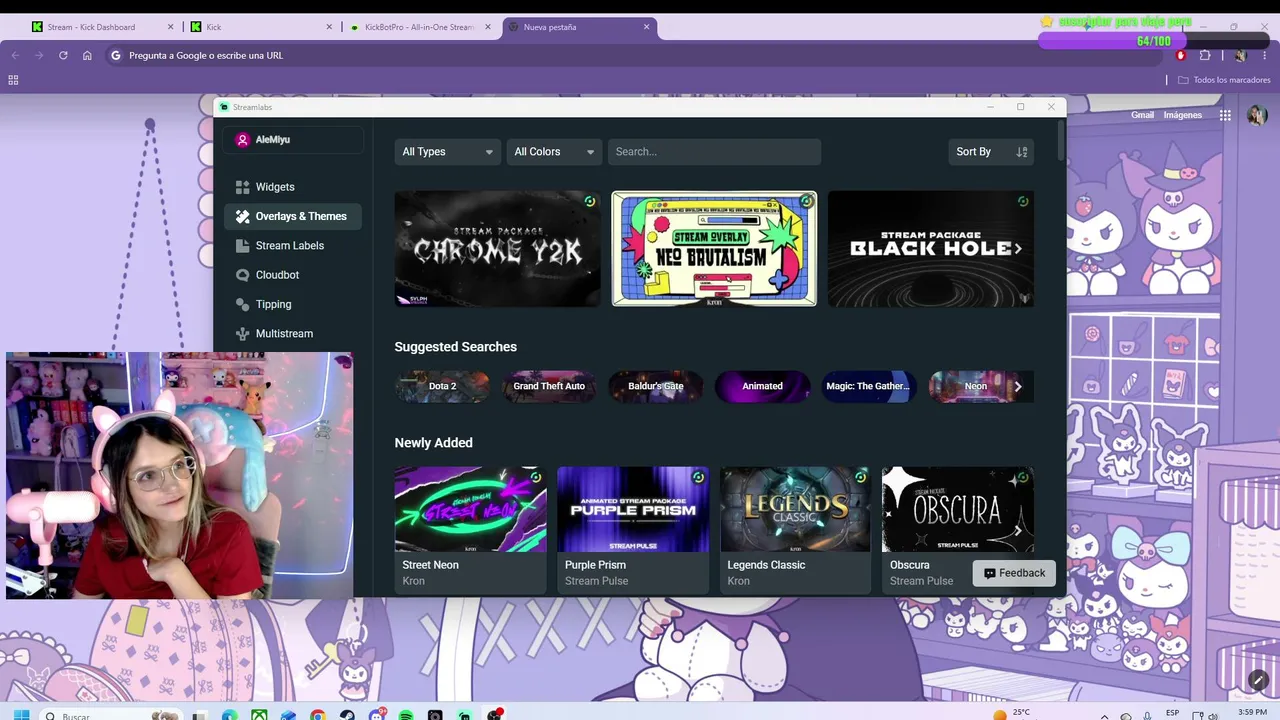Select the Grand Theft Auto suggested search
Viewport: 1280px width, 720px height.
[549, 386]
